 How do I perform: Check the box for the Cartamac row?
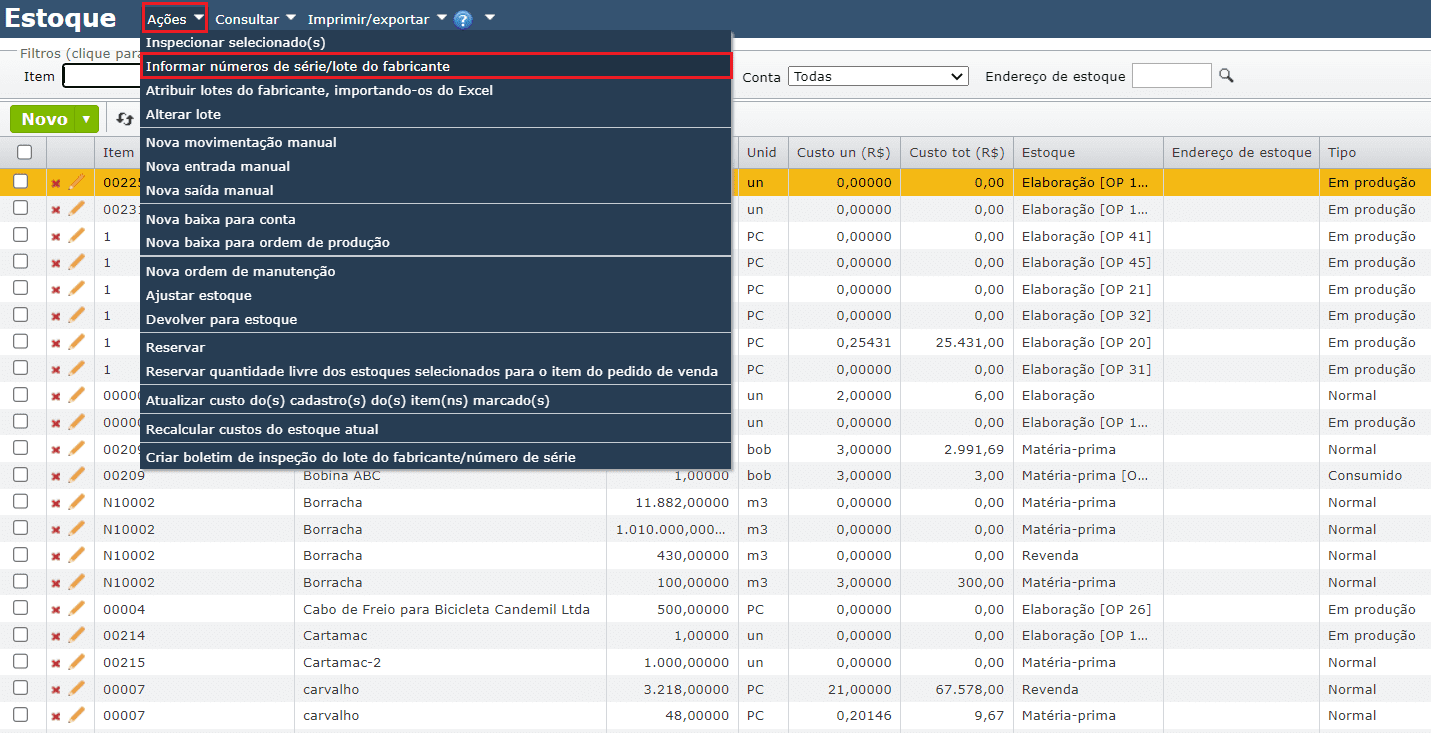(x=20, y=635)
